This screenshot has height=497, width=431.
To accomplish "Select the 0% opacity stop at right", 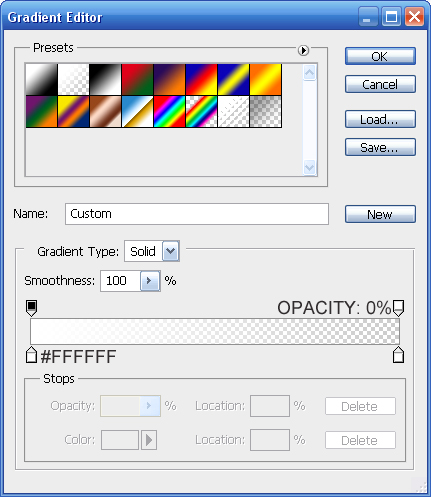I will (x=398, y=308).
